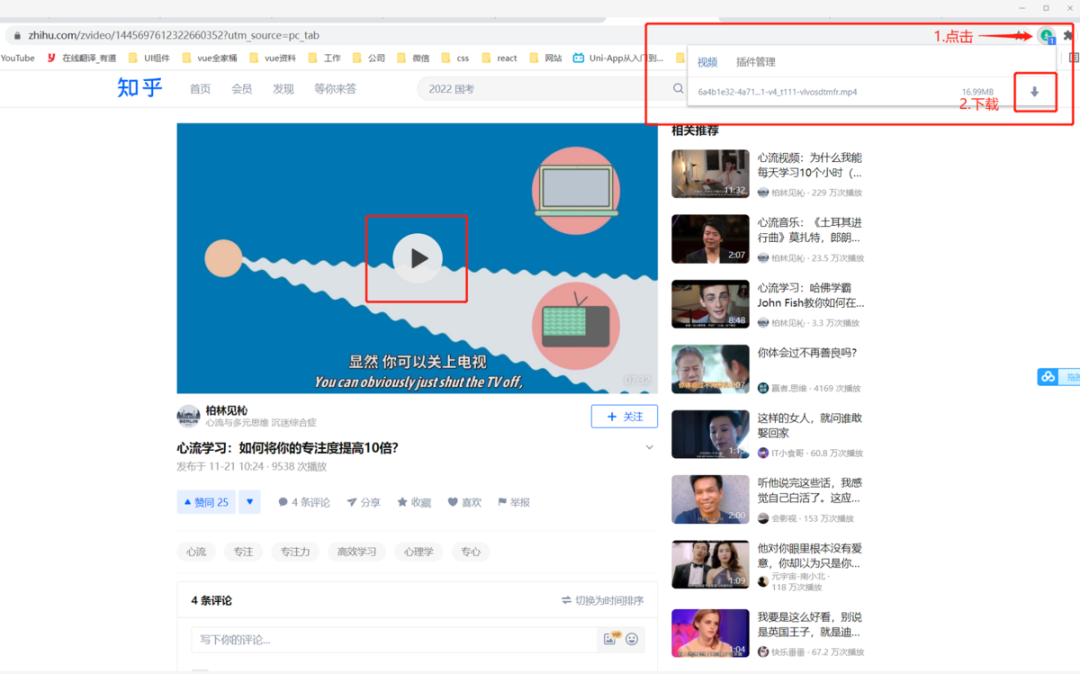1080x674 pixels.
Task: Open recommended video 听他说完这些话 title
Action: click(809, 490)
